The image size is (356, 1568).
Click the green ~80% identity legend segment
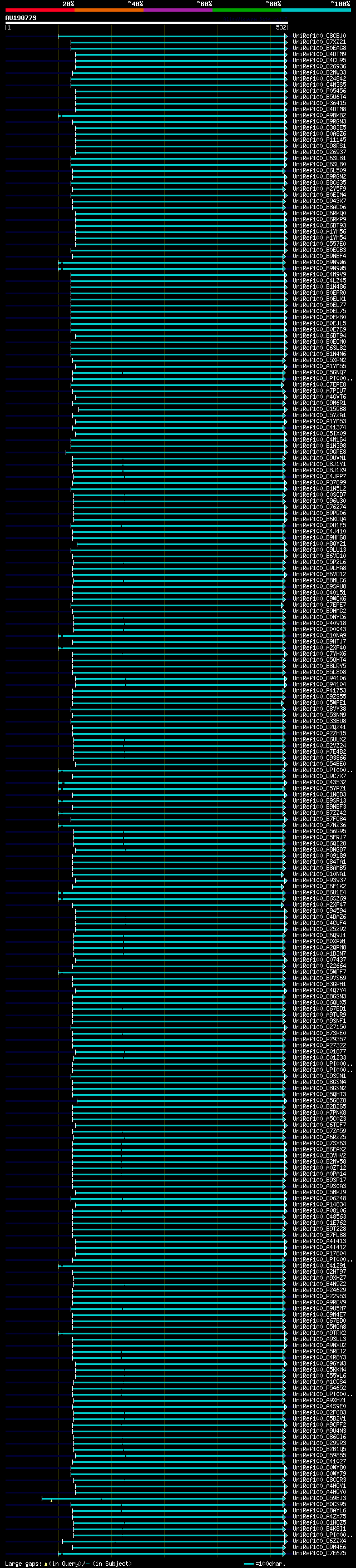click(x=247, y=11)
